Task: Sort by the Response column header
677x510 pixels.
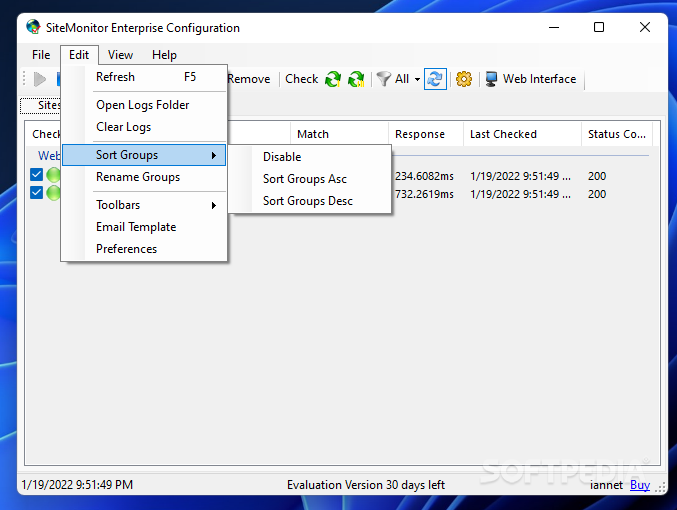Action: point(426,134)
